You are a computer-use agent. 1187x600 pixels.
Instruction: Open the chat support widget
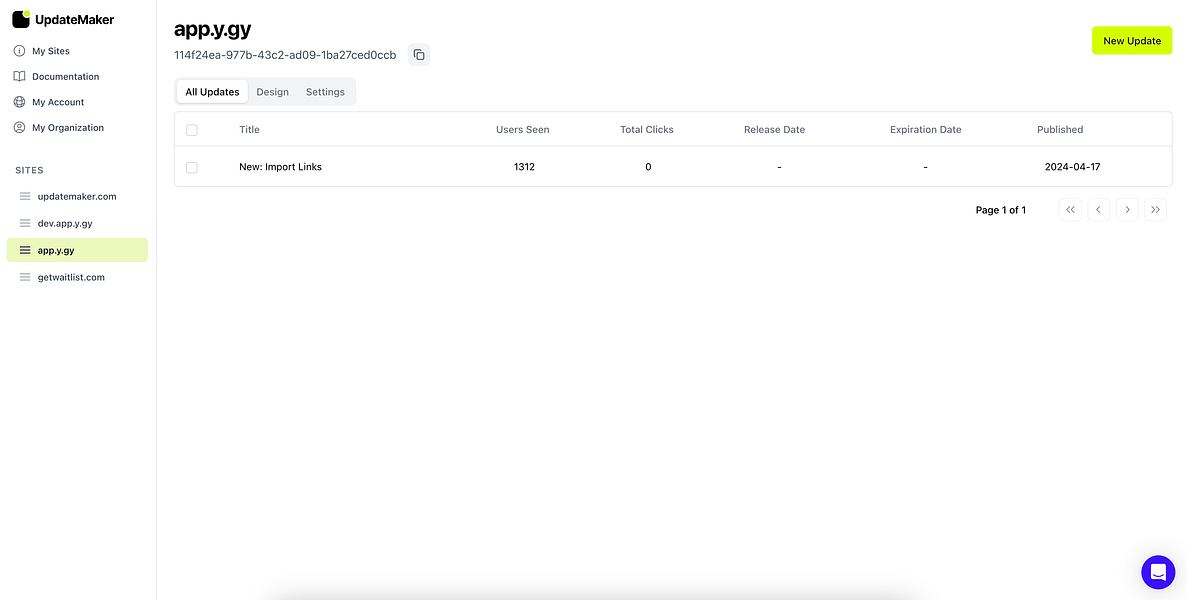[x=1158, y=572]
